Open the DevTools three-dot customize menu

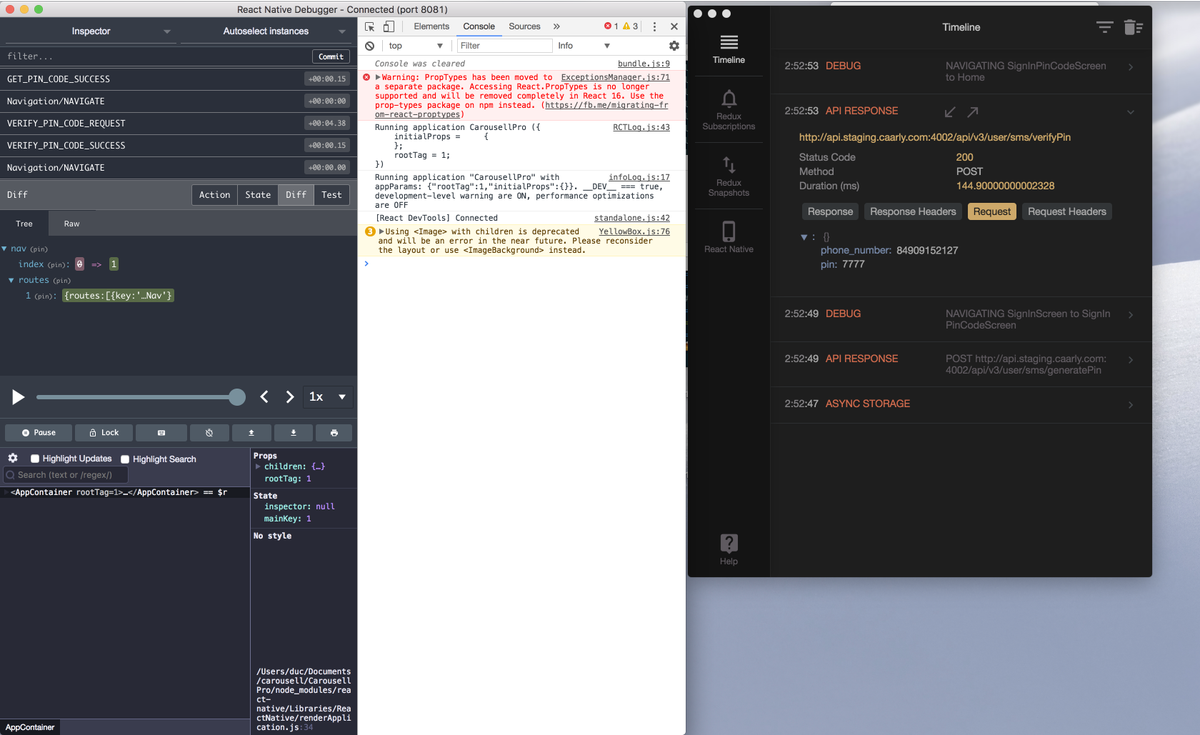coord(655,27)
